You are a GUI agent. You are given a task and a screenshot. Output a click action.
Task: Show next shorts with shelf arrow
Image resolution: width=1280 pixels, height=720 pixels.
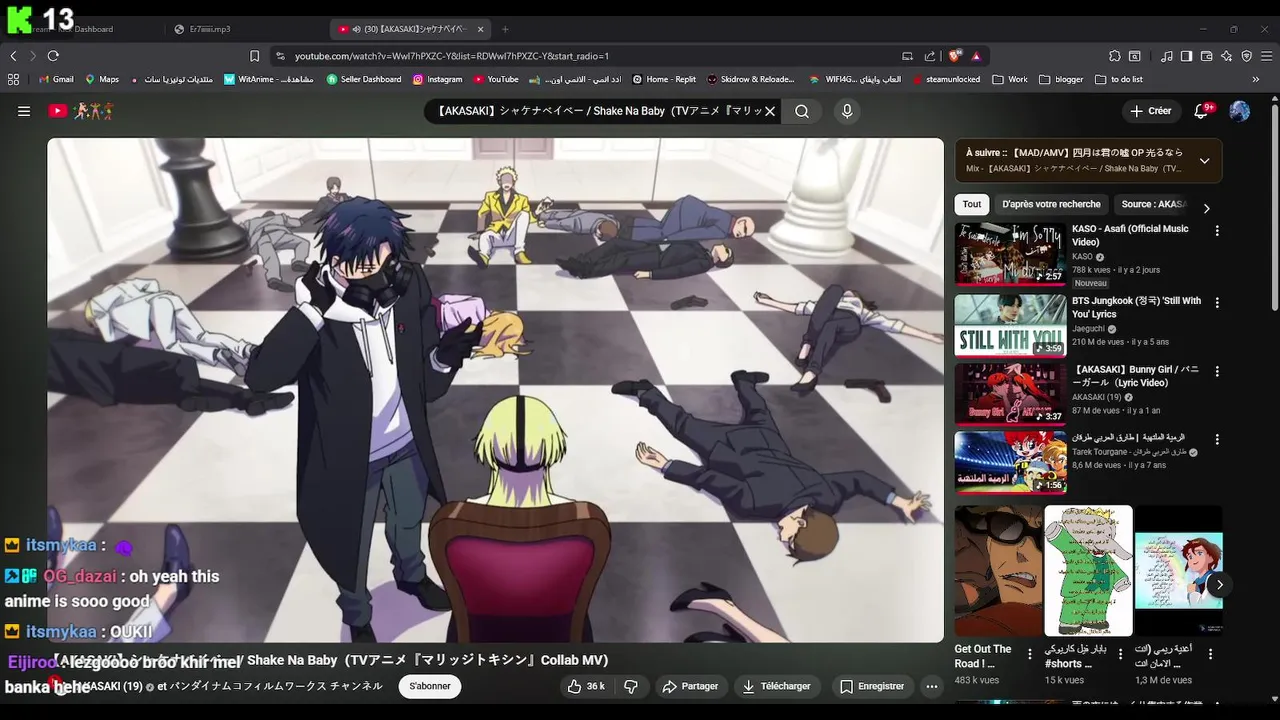[x=1219, y=585]
